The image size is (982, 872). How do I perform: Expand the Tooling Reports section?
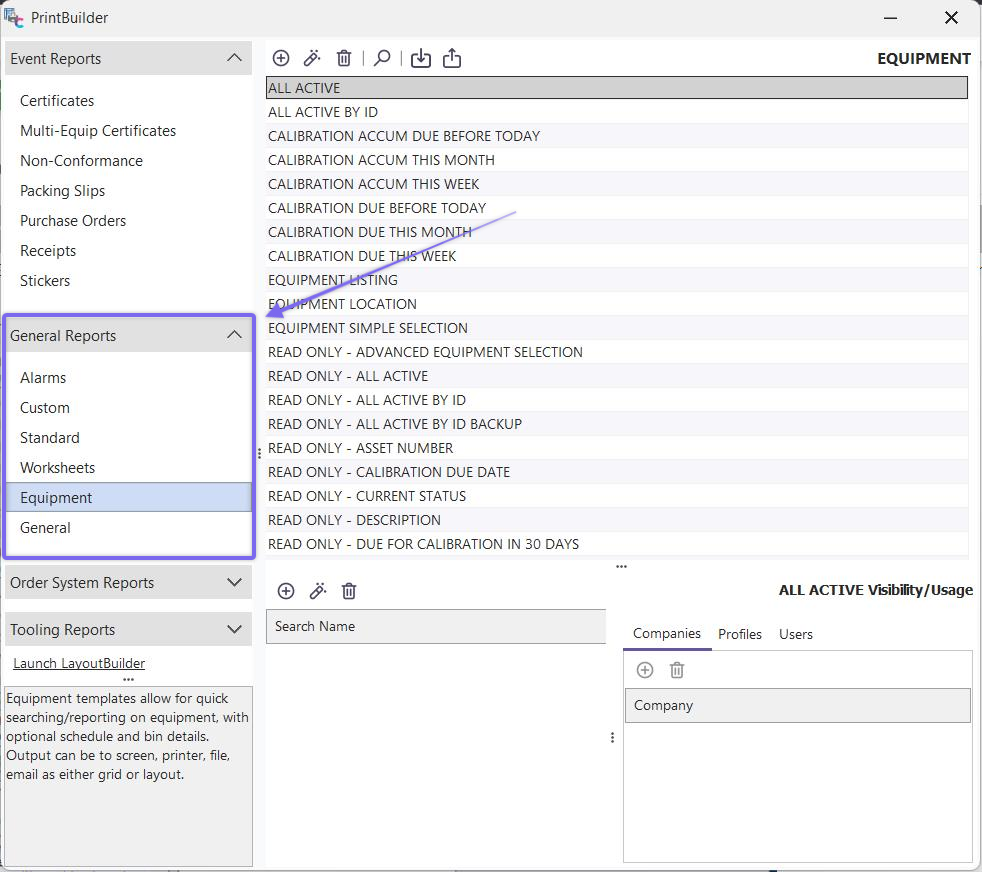tap(234, 629)
